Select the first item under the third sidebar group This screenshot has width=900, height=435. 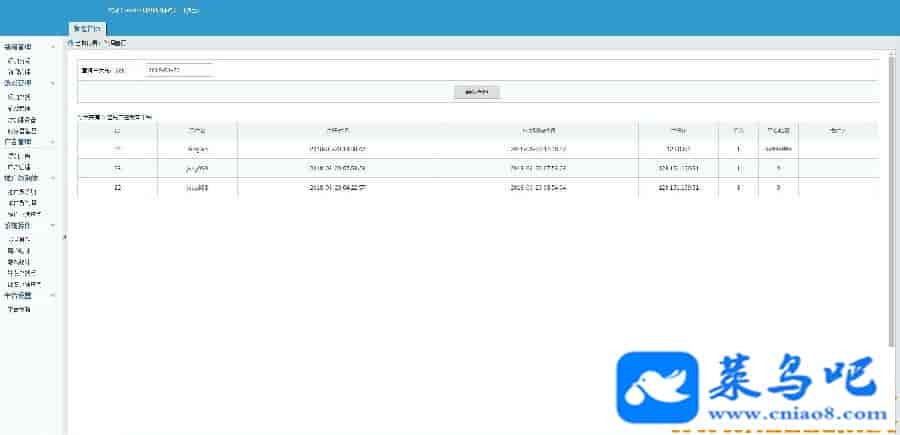[20, 156]
